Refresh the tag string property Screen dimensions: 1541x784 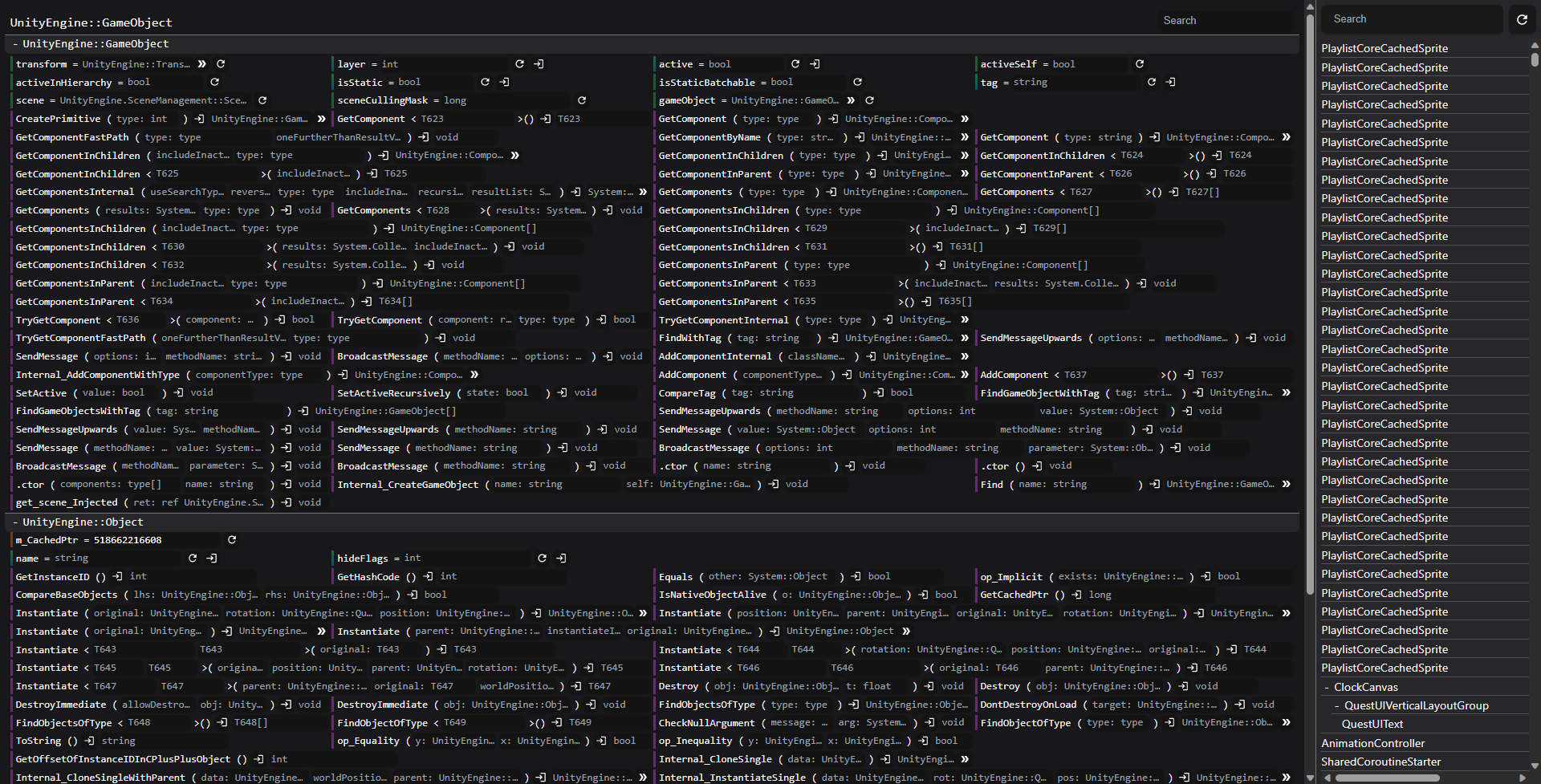(1152, 82)
